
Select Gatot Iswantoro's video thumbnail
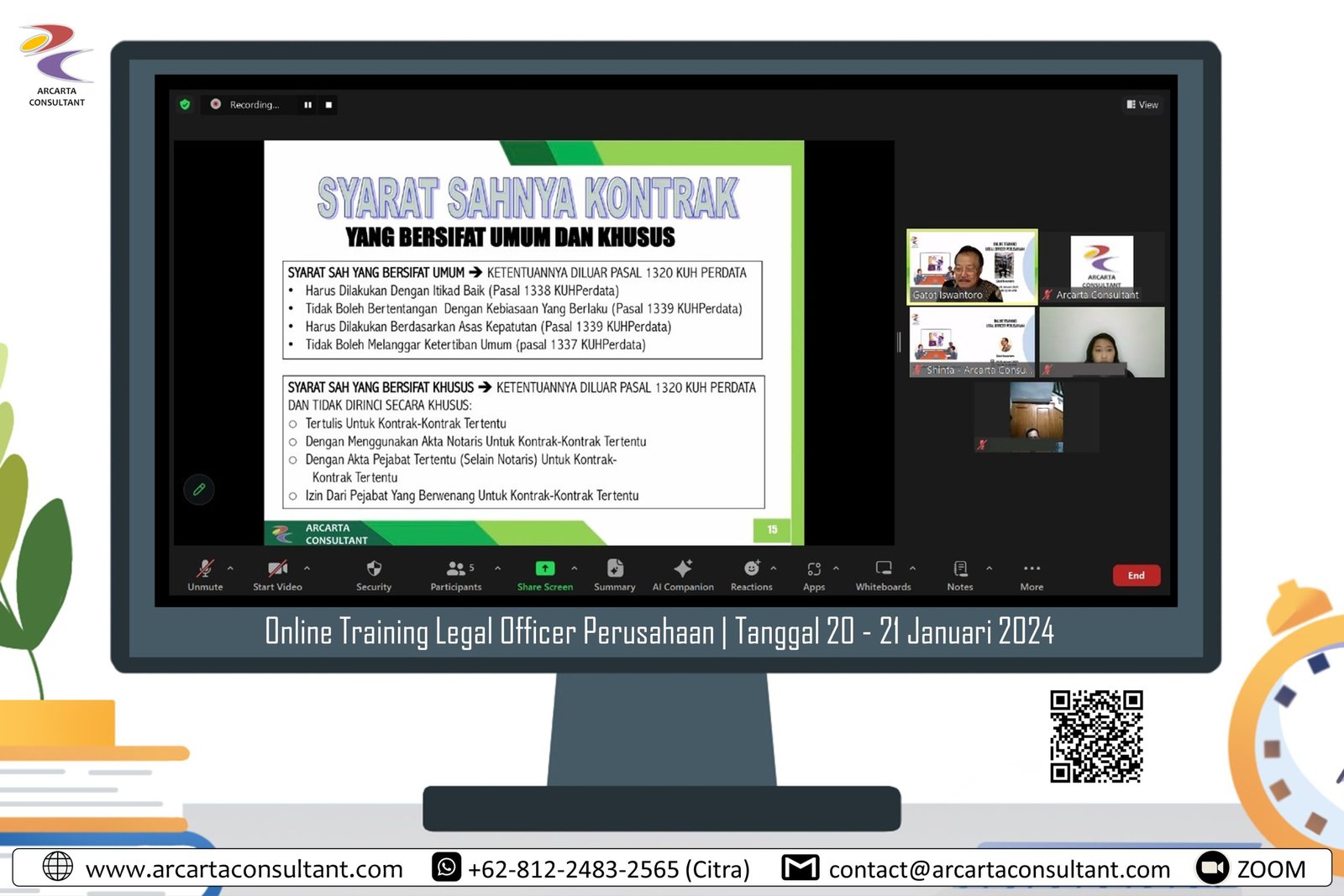[972, 266]
